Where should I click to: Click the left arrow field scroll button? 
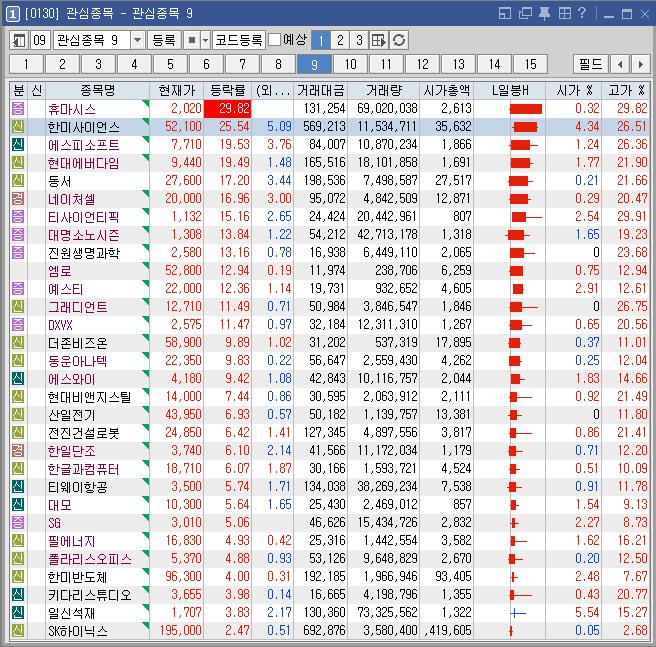point(620,64)
